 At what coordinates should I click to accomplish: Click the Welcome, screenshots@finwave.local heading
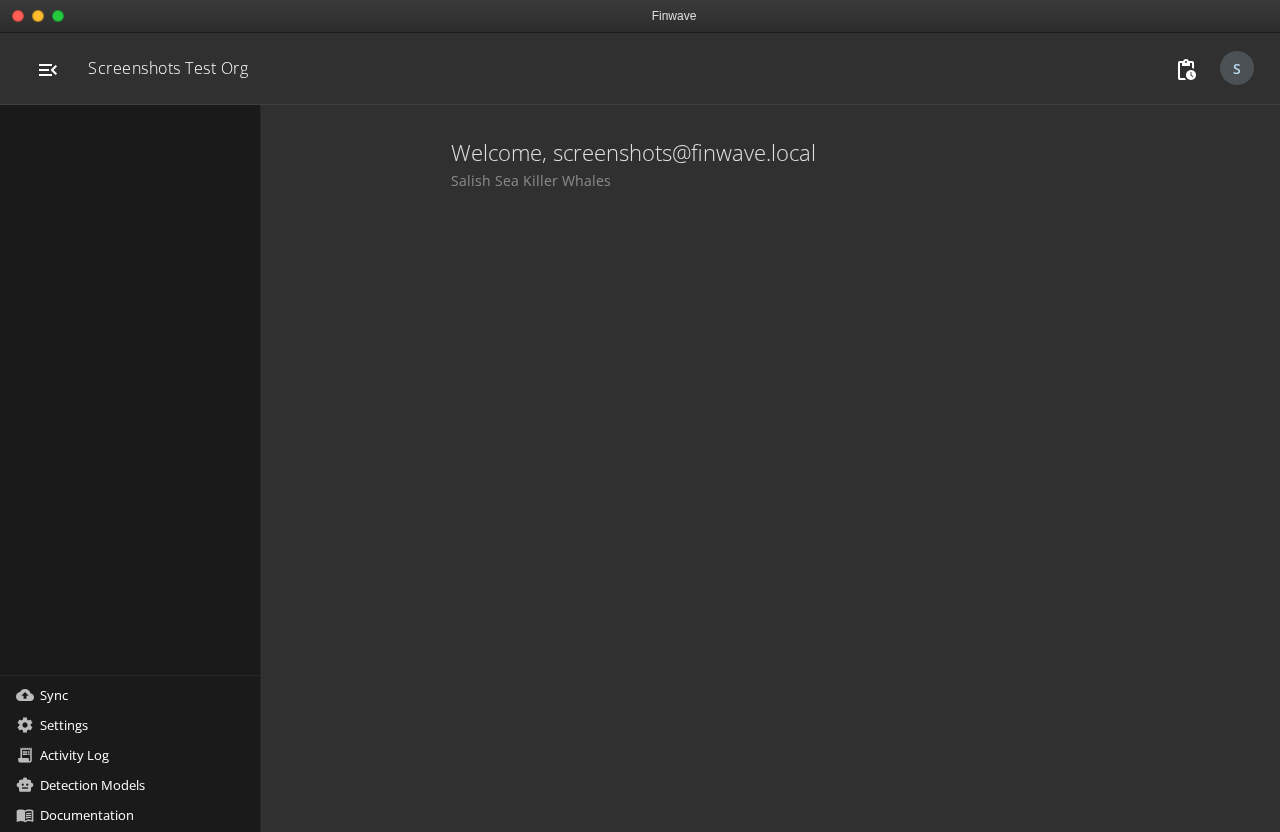point(633,153)
